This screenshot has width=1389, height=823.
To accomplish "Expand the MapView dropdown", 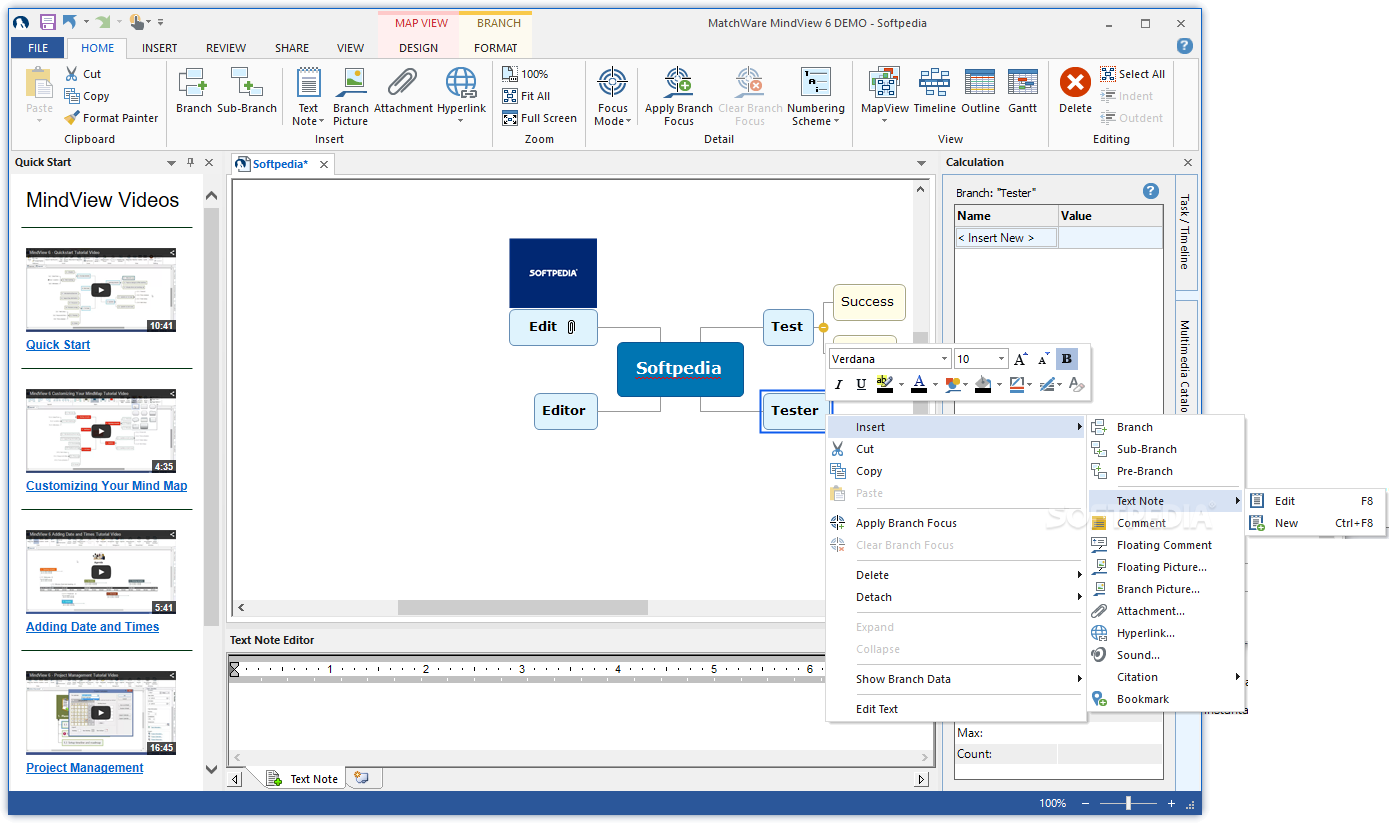I will click(x=885, y=96).
